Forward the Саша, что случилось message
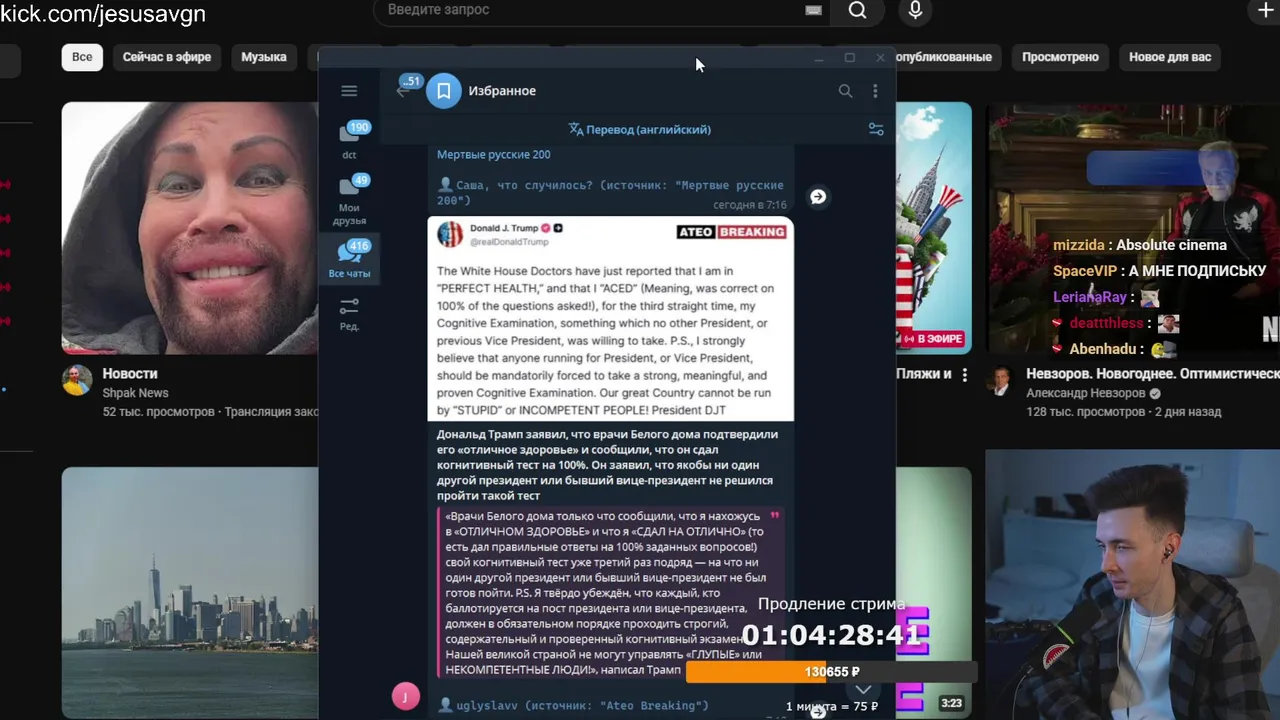Screen dimensions: 1280x720 818,197
